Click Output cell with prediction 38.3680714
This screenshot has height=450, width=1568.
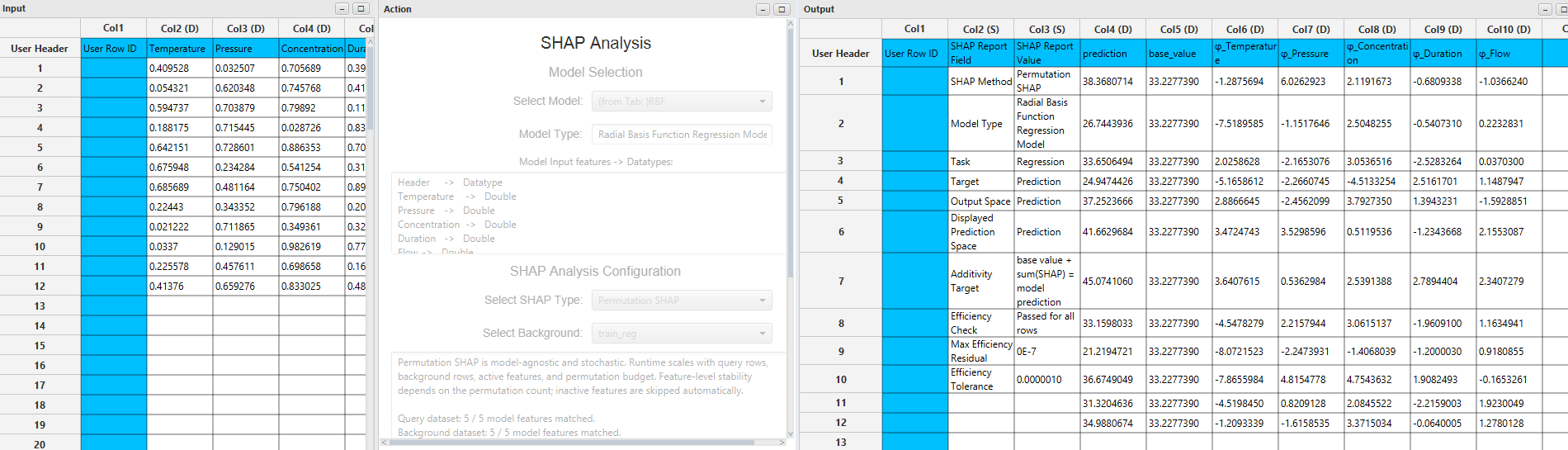tap(1113, 81)
